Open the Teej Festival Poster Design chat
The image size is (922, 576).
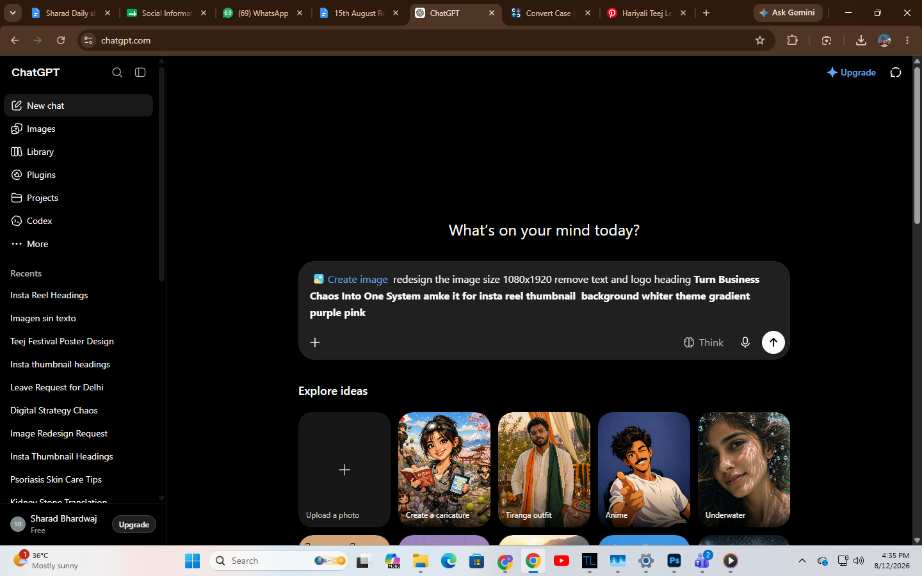pyautogui.click(x=62, y=341)
